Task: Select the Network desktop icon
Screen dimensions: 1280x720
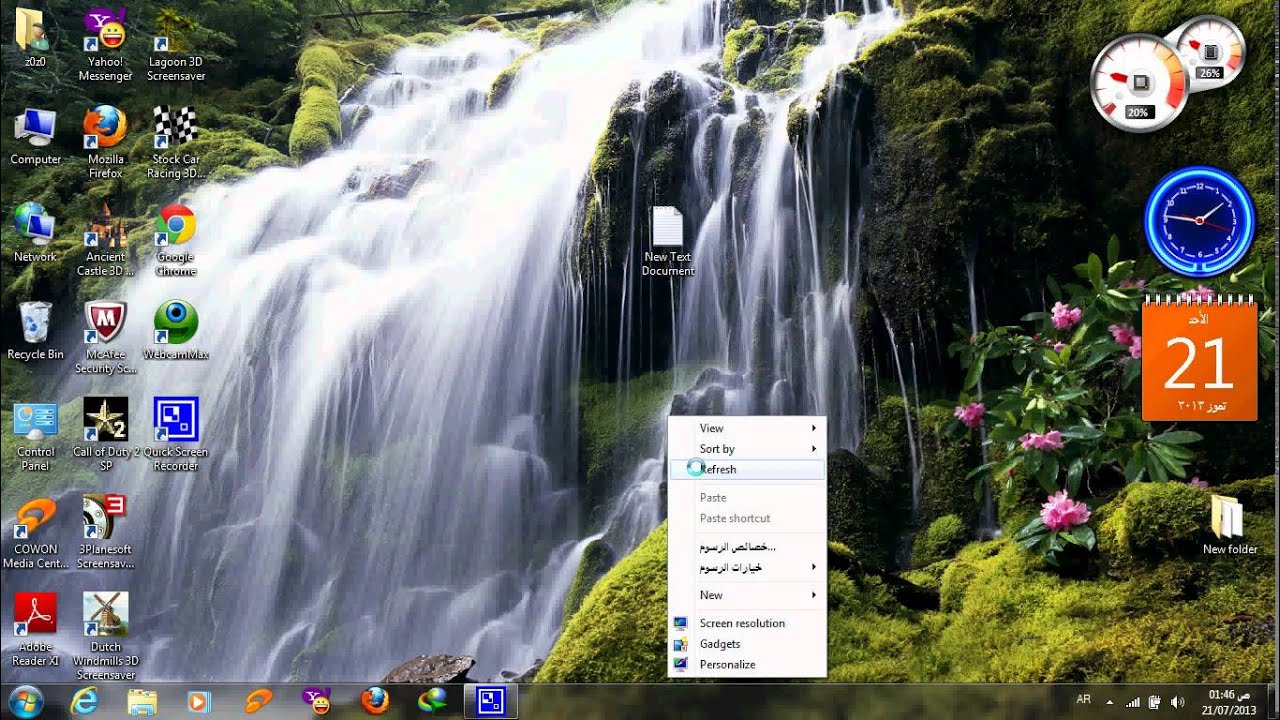Action: [x=35, y=234]
